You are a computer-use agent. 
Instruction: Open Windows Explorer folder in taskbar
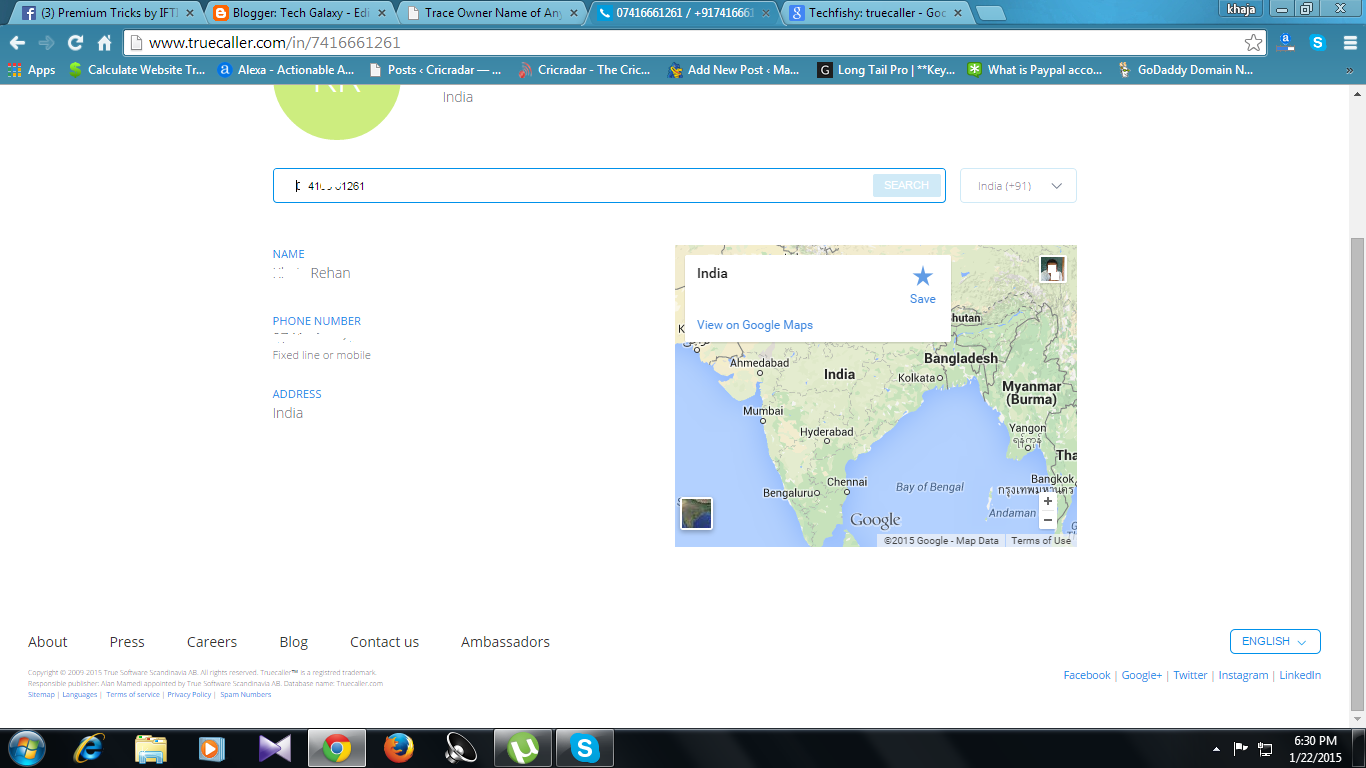(150, 748)
